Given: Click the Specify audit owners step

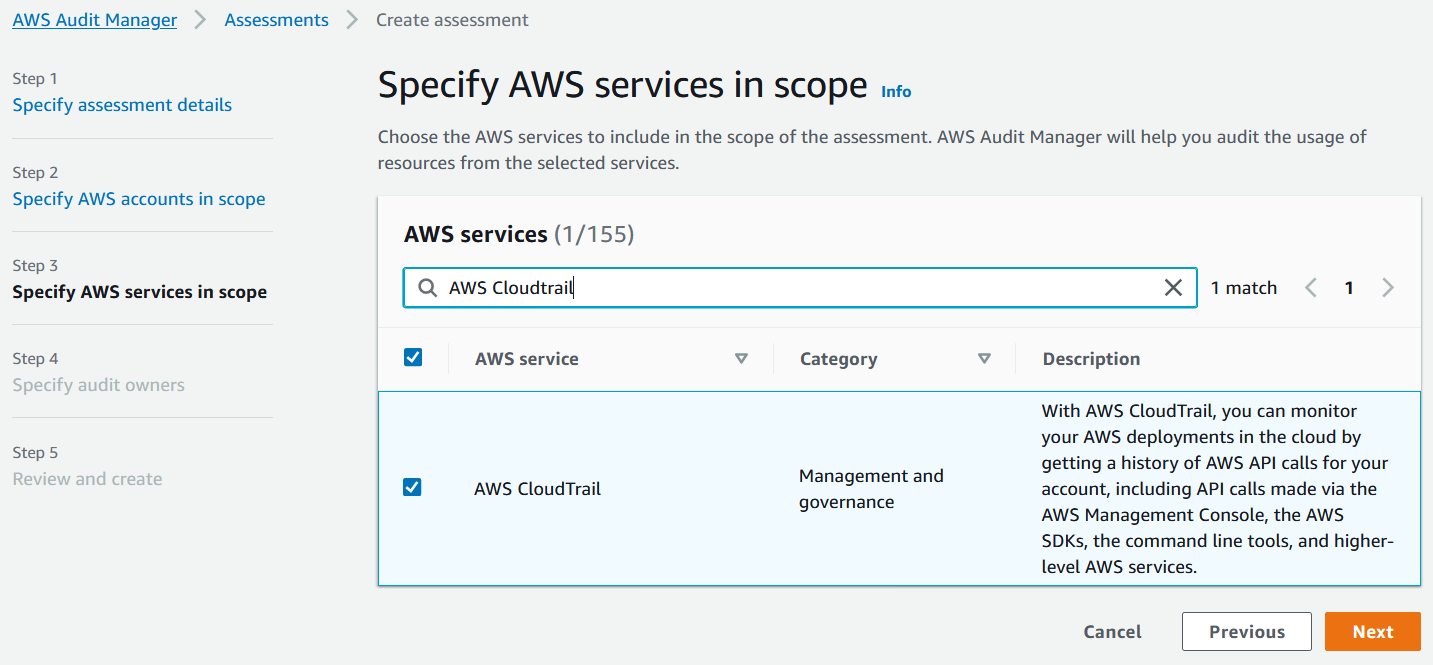Looking at the screenshot, I should pos(98,385).
